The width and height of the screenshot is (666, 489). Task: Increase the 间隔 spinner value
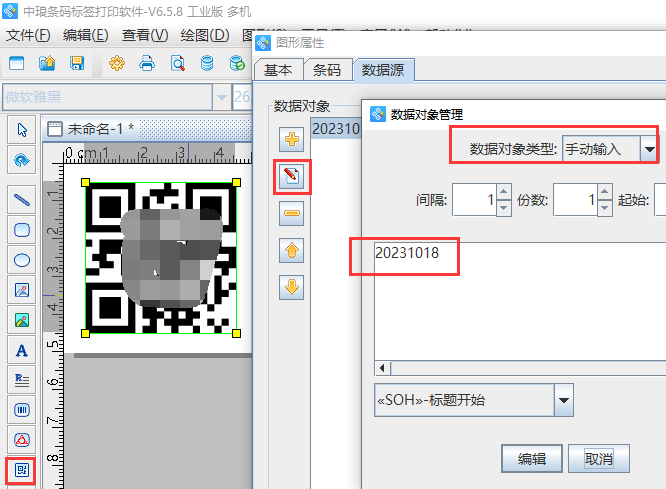point(504,193)
